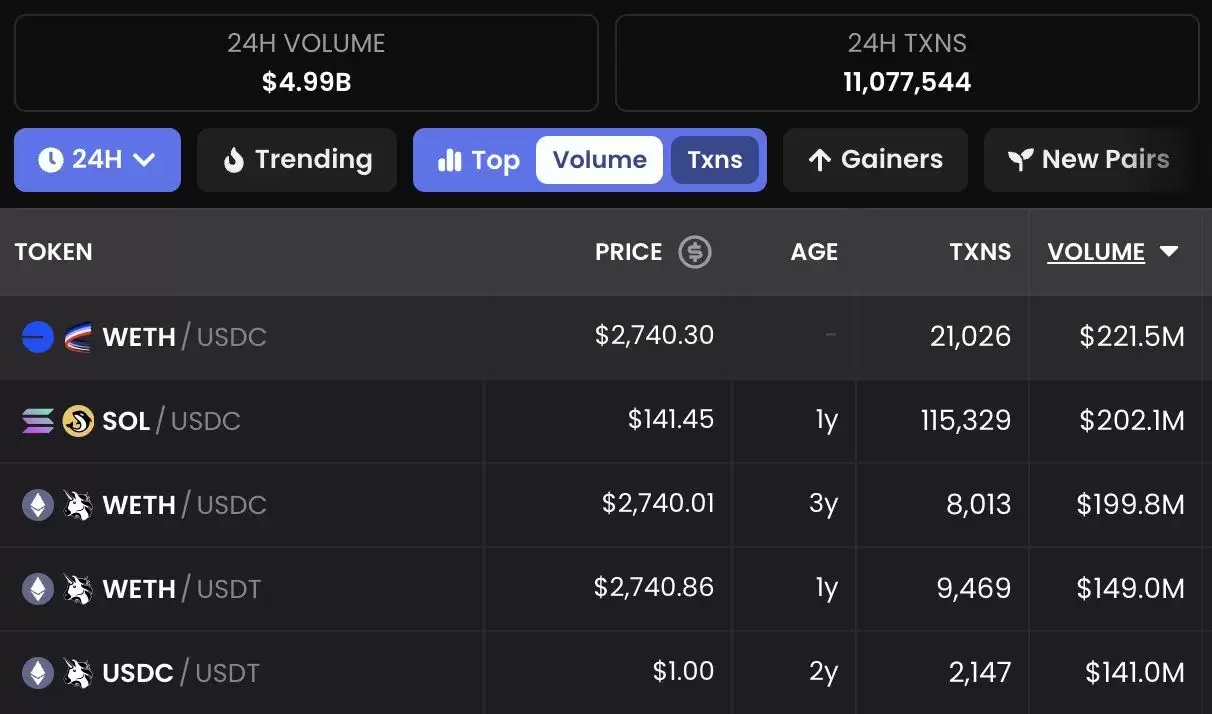The height and width of the screenshot is (714, 1212).
Task: Click the bar chart icon next to Top
Action: (x=450, y=160)
